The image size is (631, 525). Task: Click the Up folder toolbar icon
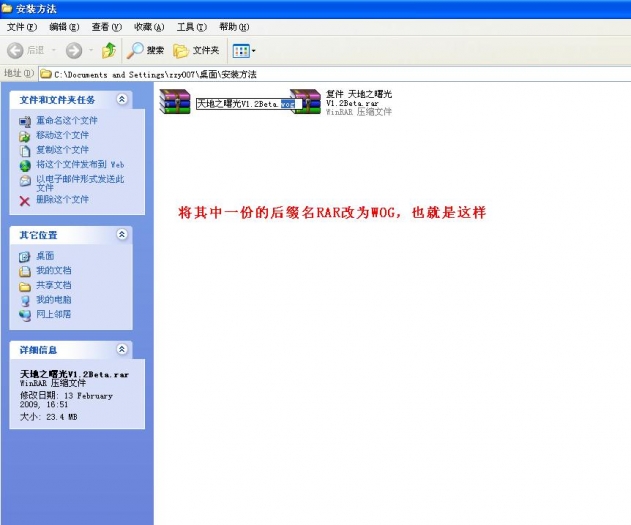pos(108,50)
